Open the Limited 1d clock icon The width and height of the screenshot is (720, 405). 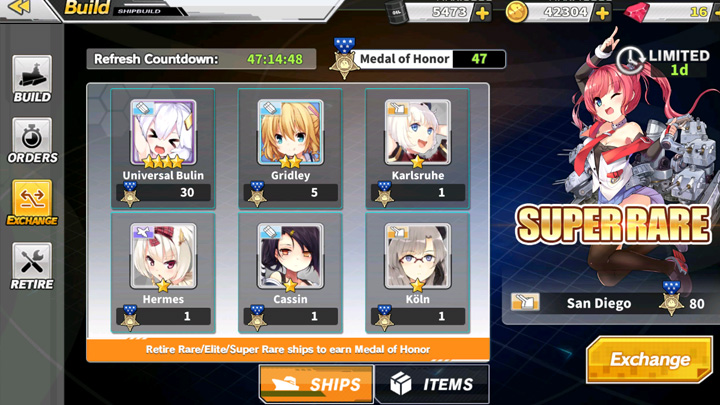[x=630, y=60]
